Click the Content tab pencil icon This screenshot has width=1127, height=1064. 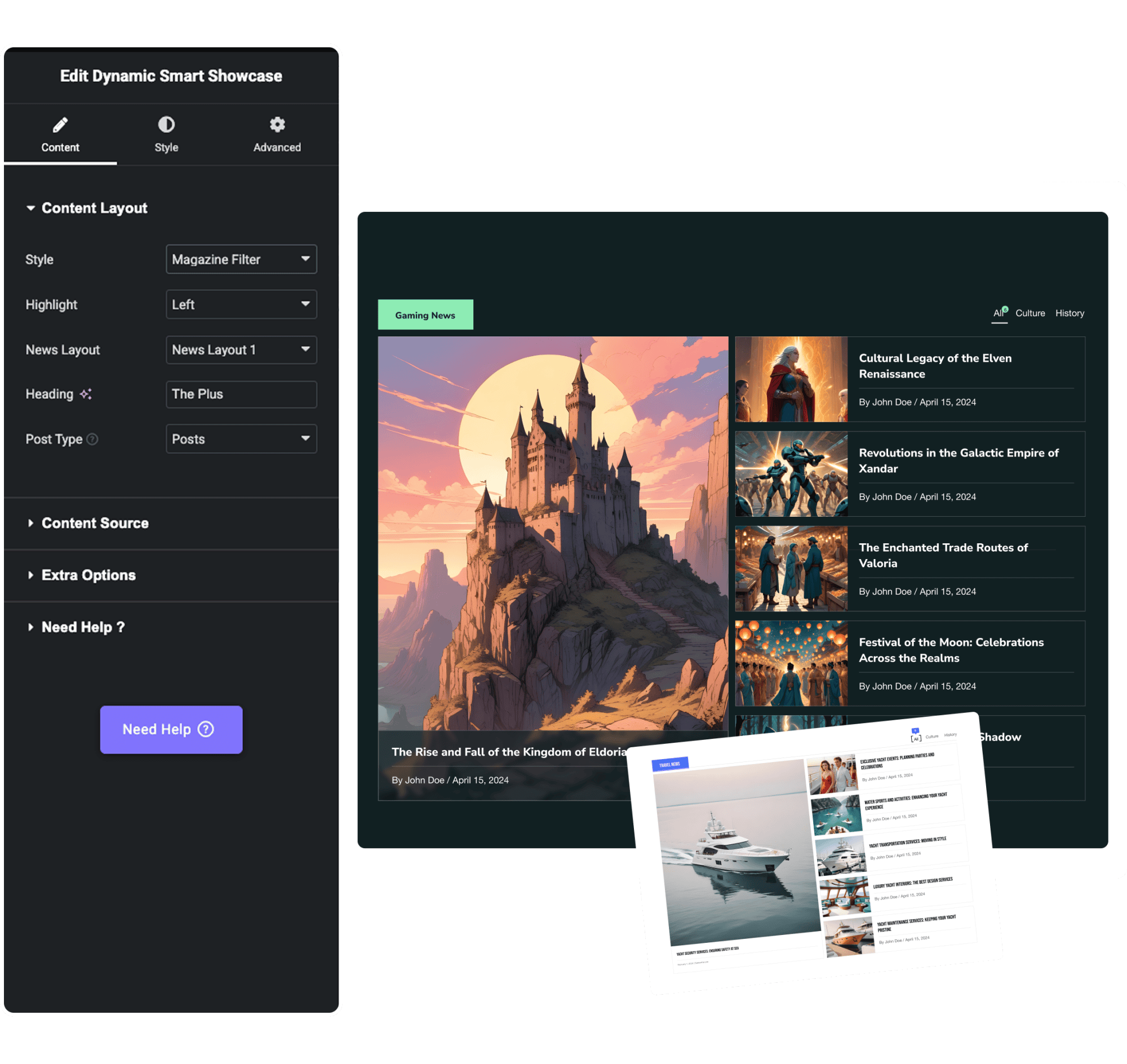coord(60,124)
